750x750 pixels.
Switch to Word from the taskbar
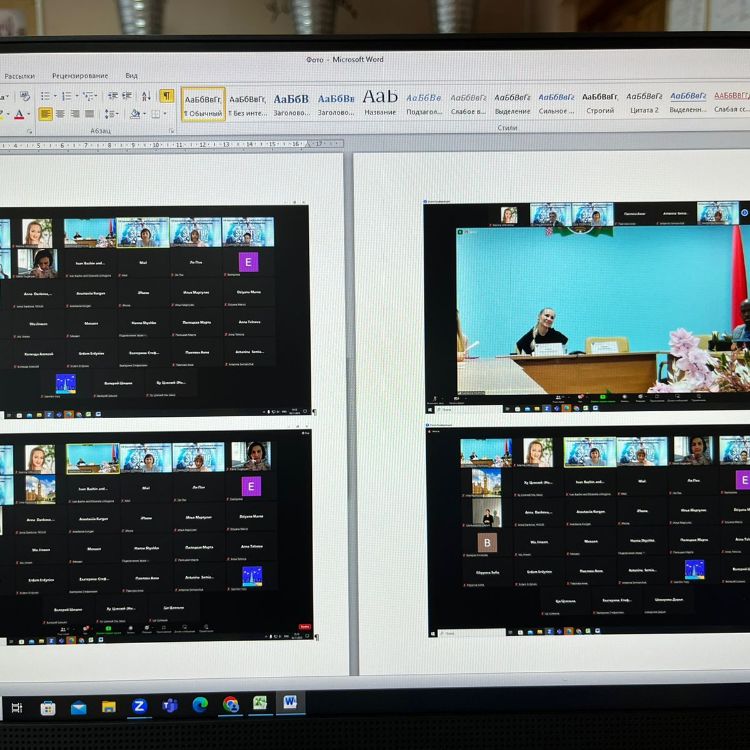(x=290, y=702)
